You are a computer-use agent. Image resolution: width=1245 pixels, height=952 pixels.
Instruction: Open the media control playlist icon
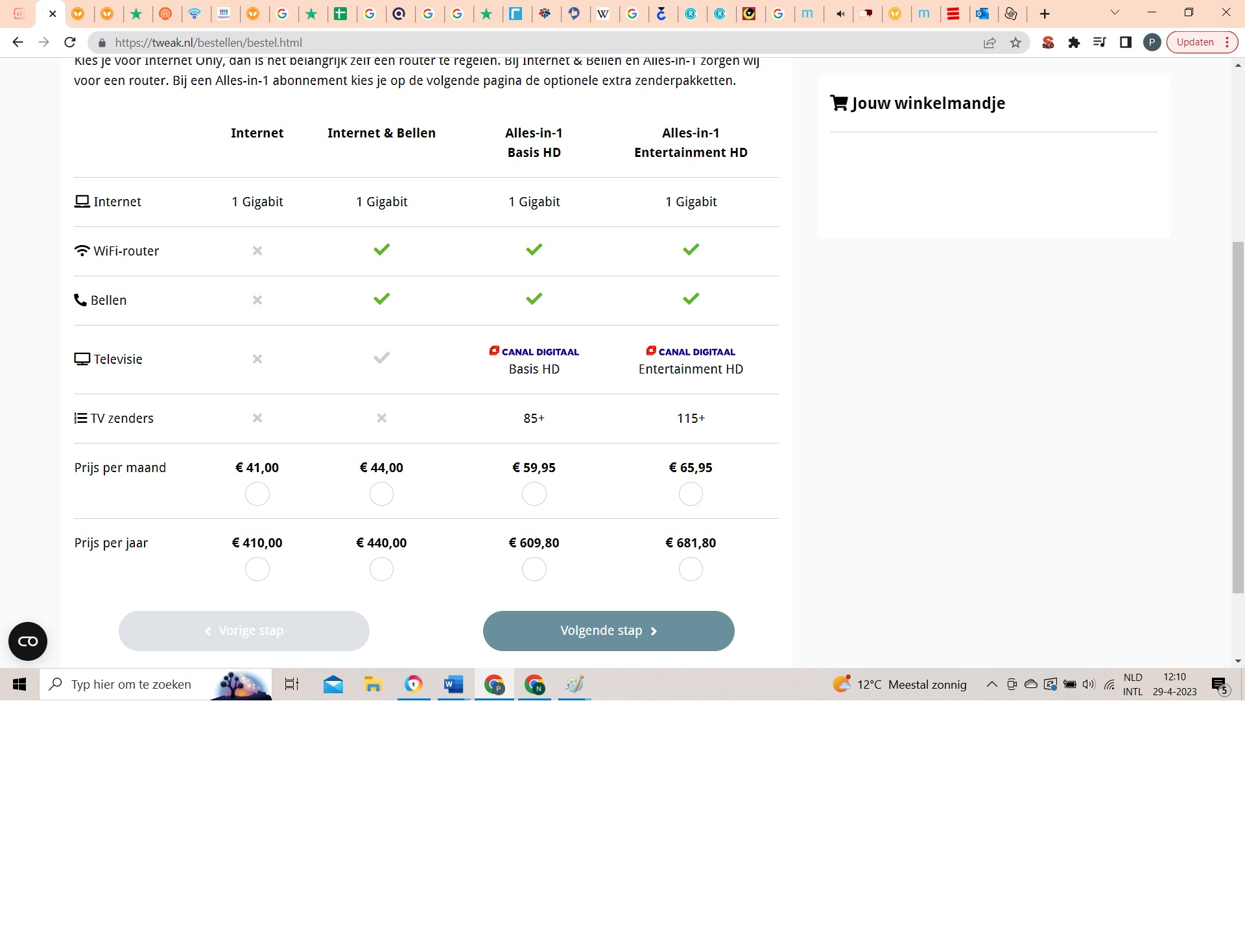1100,43
